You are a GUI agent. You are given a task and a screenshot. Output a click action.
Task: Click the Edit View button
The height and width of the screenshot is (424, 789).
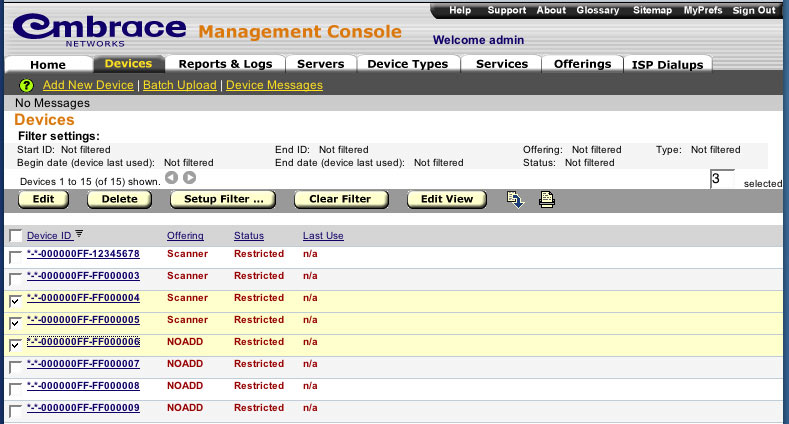(447, 199)
